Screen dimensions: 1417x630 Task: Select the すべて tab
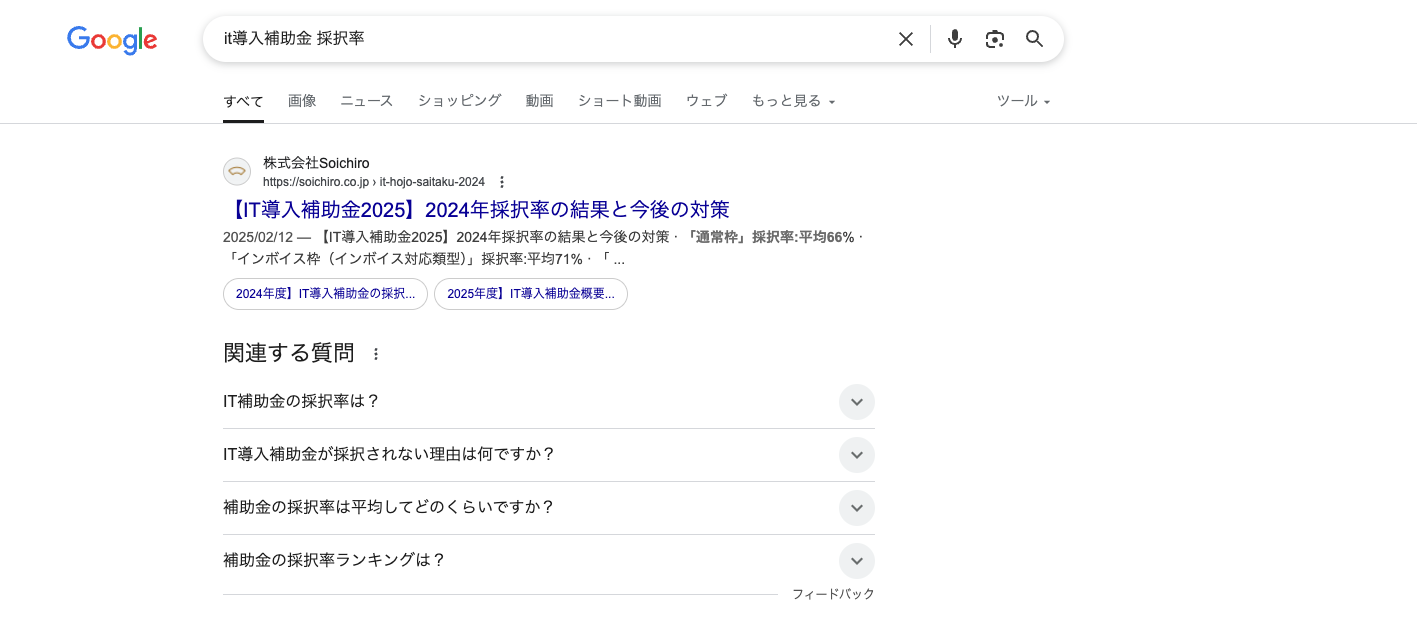(243, 101)
